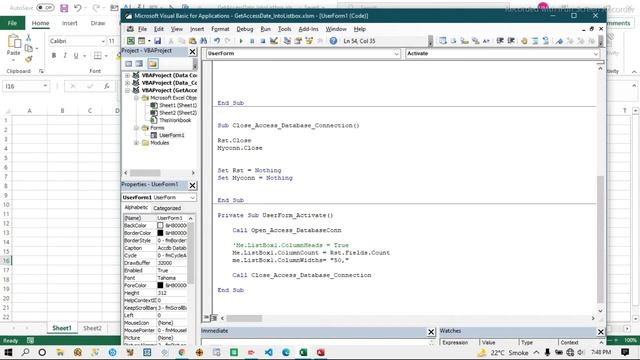The image size is (640, 360).
Task: Close the Properties - UserForm1 pane
Action: point(192,185)
